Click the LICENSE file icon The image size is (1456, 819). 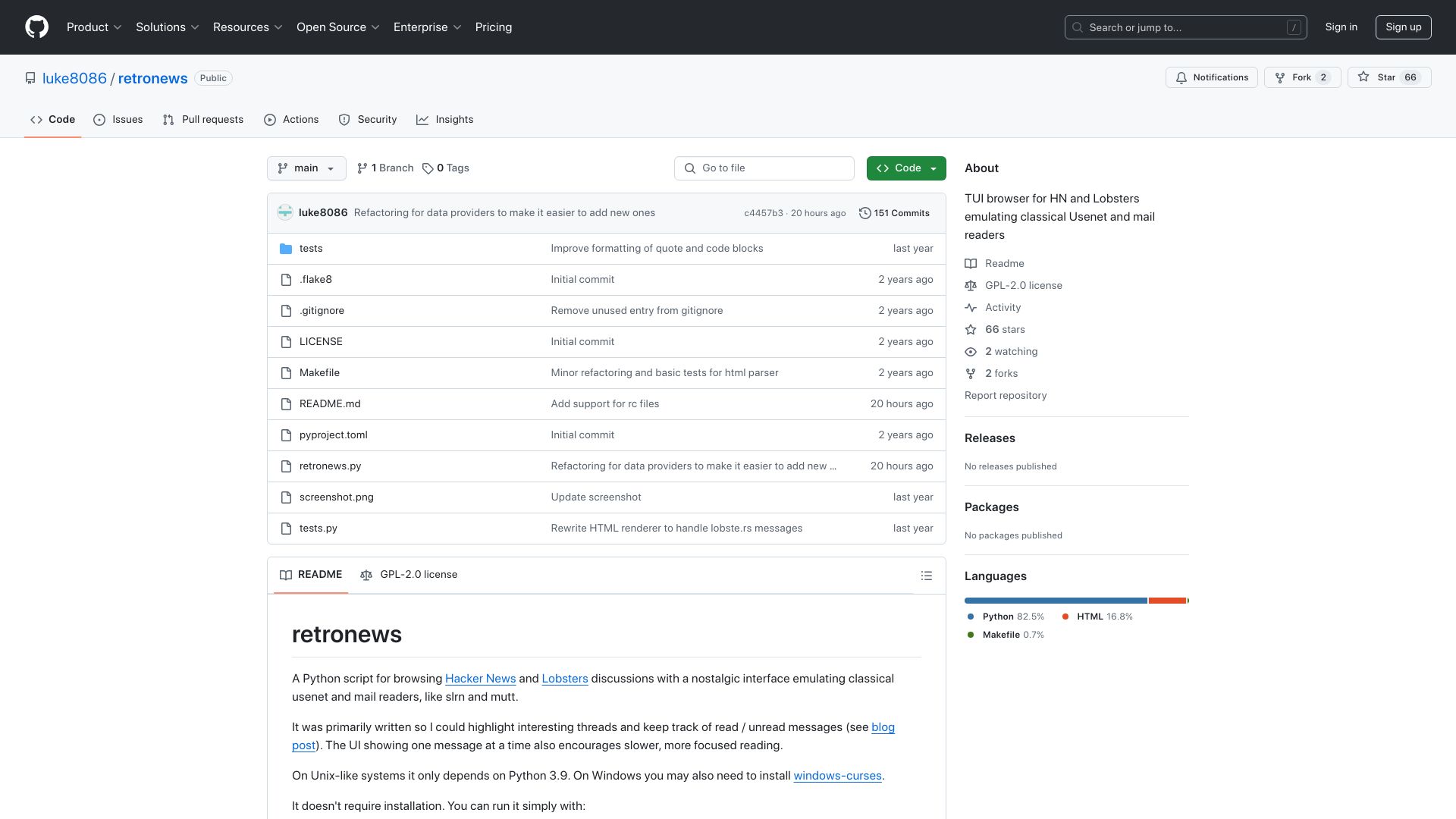tap(286, 342)
